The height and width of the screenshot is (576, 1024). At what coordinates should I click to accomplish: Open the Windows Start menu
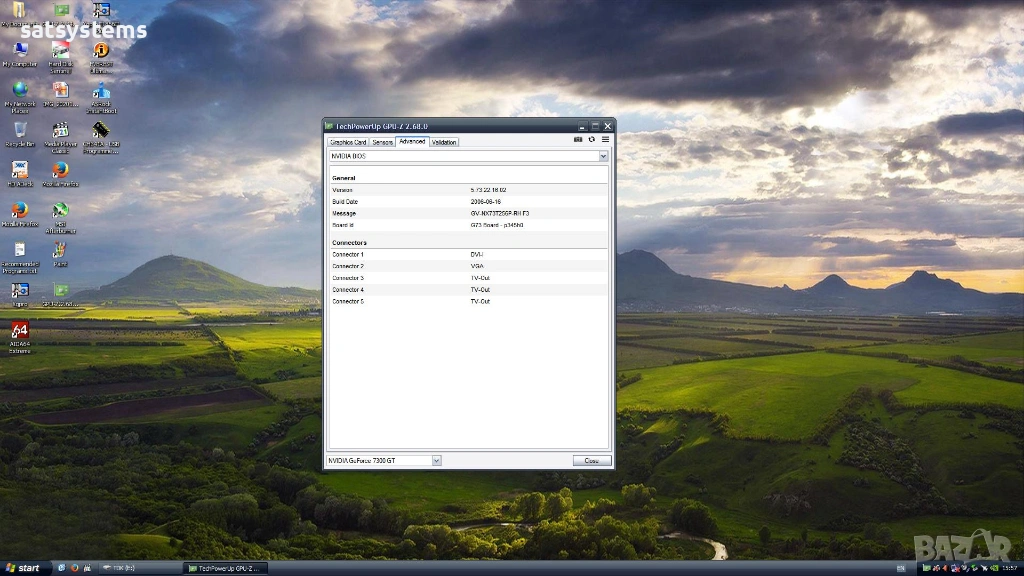(22, 568)
